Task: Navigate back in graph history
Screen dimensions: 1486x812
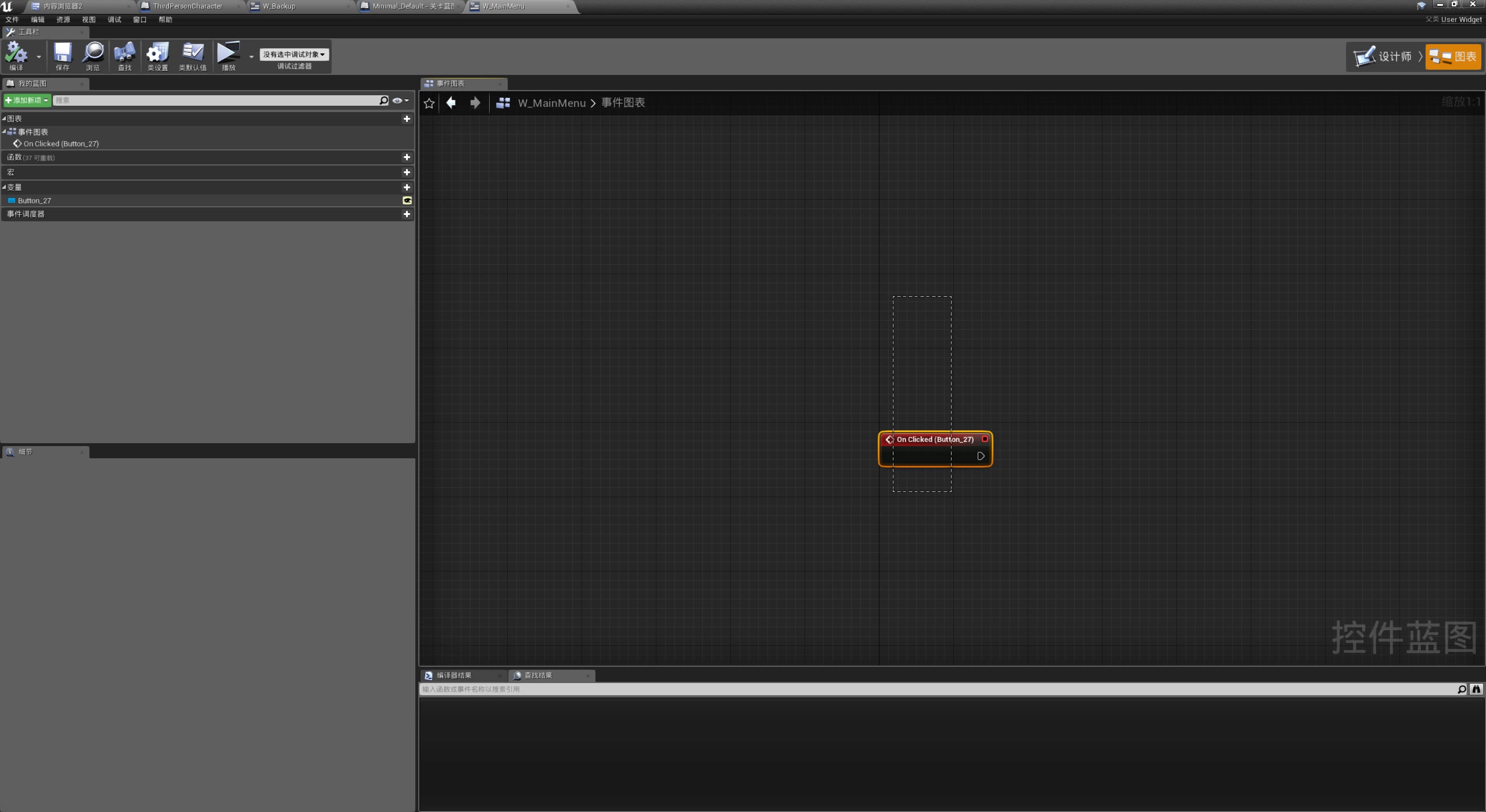Action: [451, 103]
